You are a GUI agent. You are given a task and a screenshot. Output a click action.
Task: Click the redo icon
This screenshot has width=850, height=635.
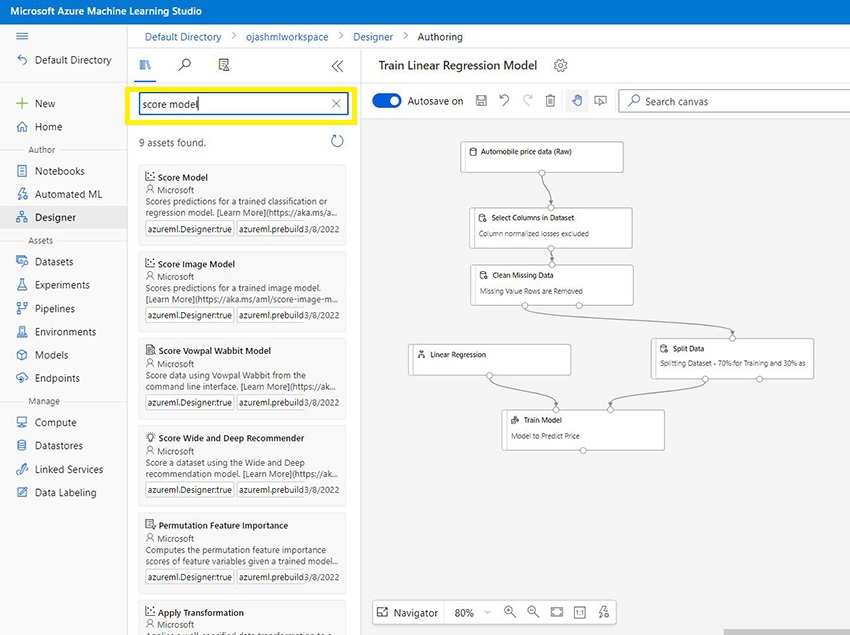[527, 100]
